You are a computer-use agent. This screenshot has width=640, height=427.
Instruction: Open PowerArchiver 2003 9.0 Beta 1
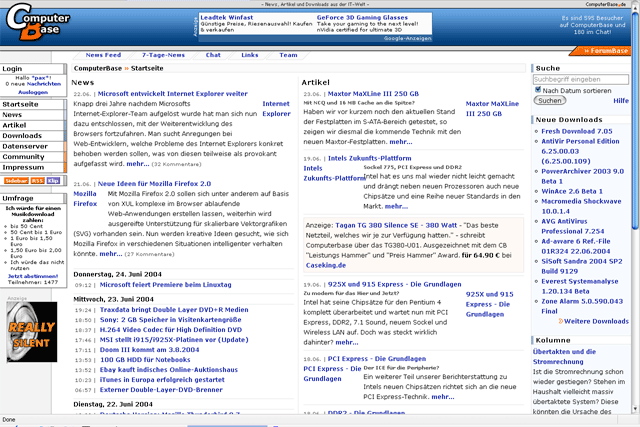[582, 176]
